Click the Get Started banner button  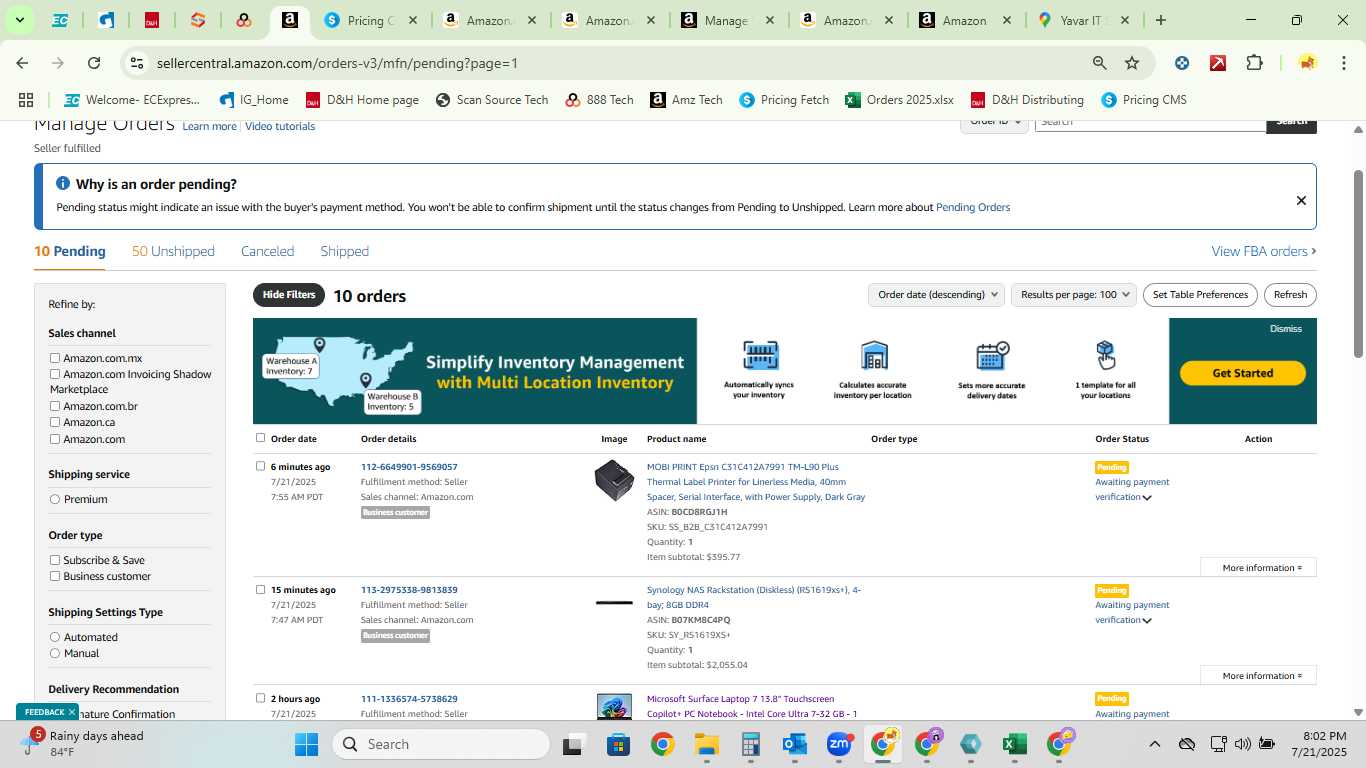tap(1243, 373)
